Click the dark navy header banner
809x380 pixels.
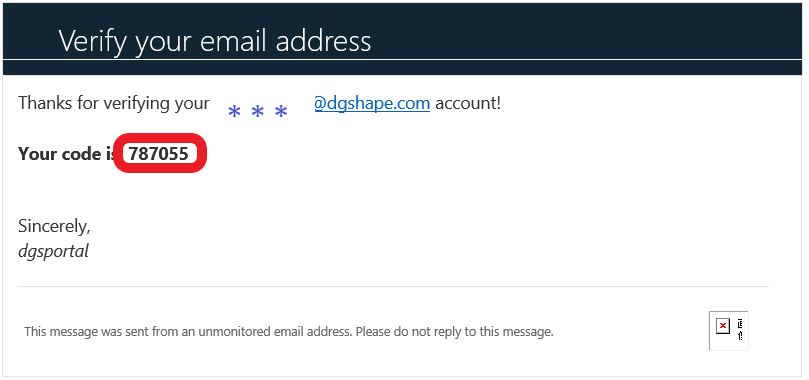pyautogui.click(x=402, y=31)
